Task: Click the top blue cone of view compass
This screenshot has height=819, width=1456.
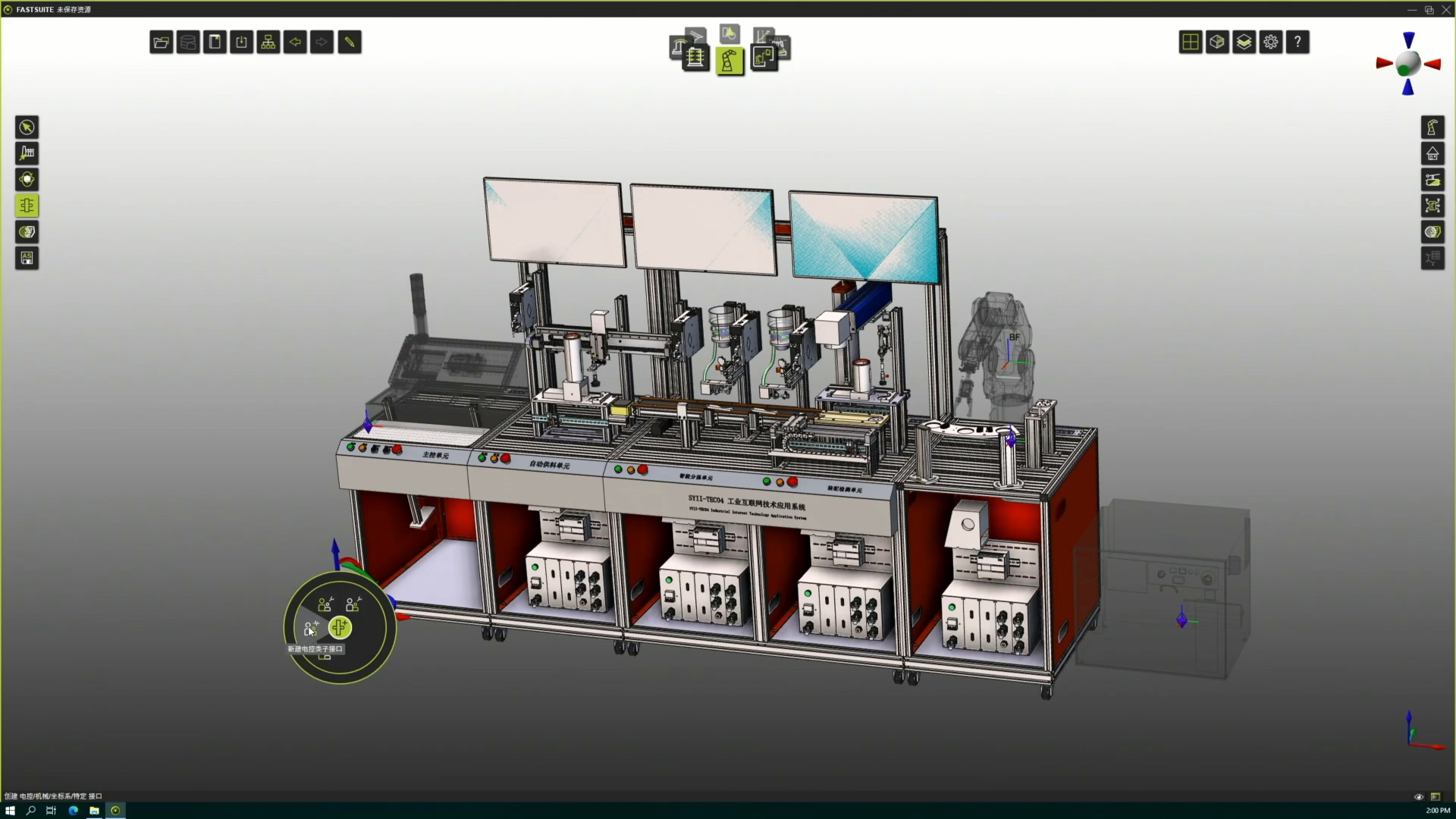Action: tap(1408, 40)
